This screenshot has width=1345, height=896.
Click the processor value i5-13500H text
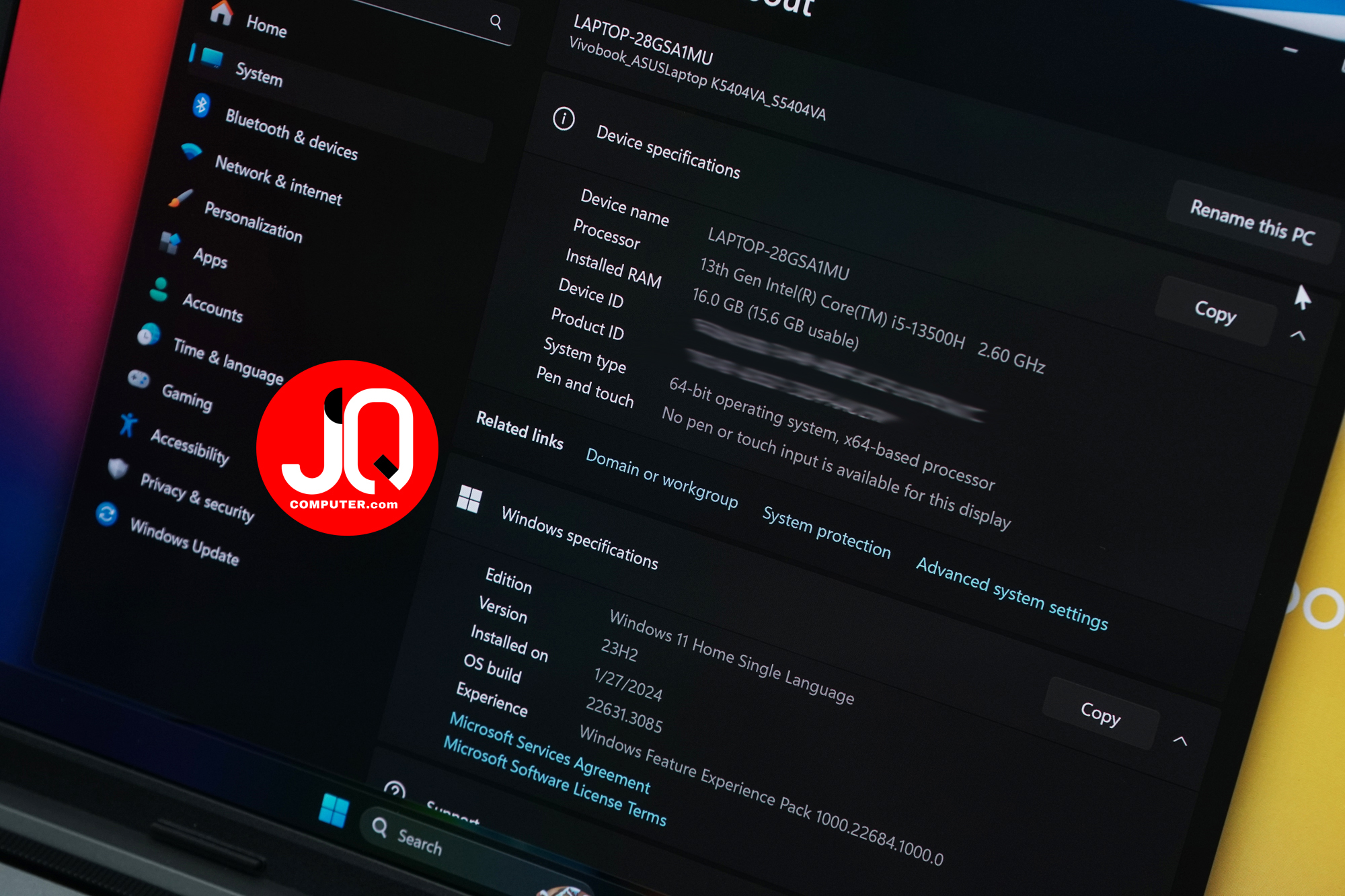872,316
